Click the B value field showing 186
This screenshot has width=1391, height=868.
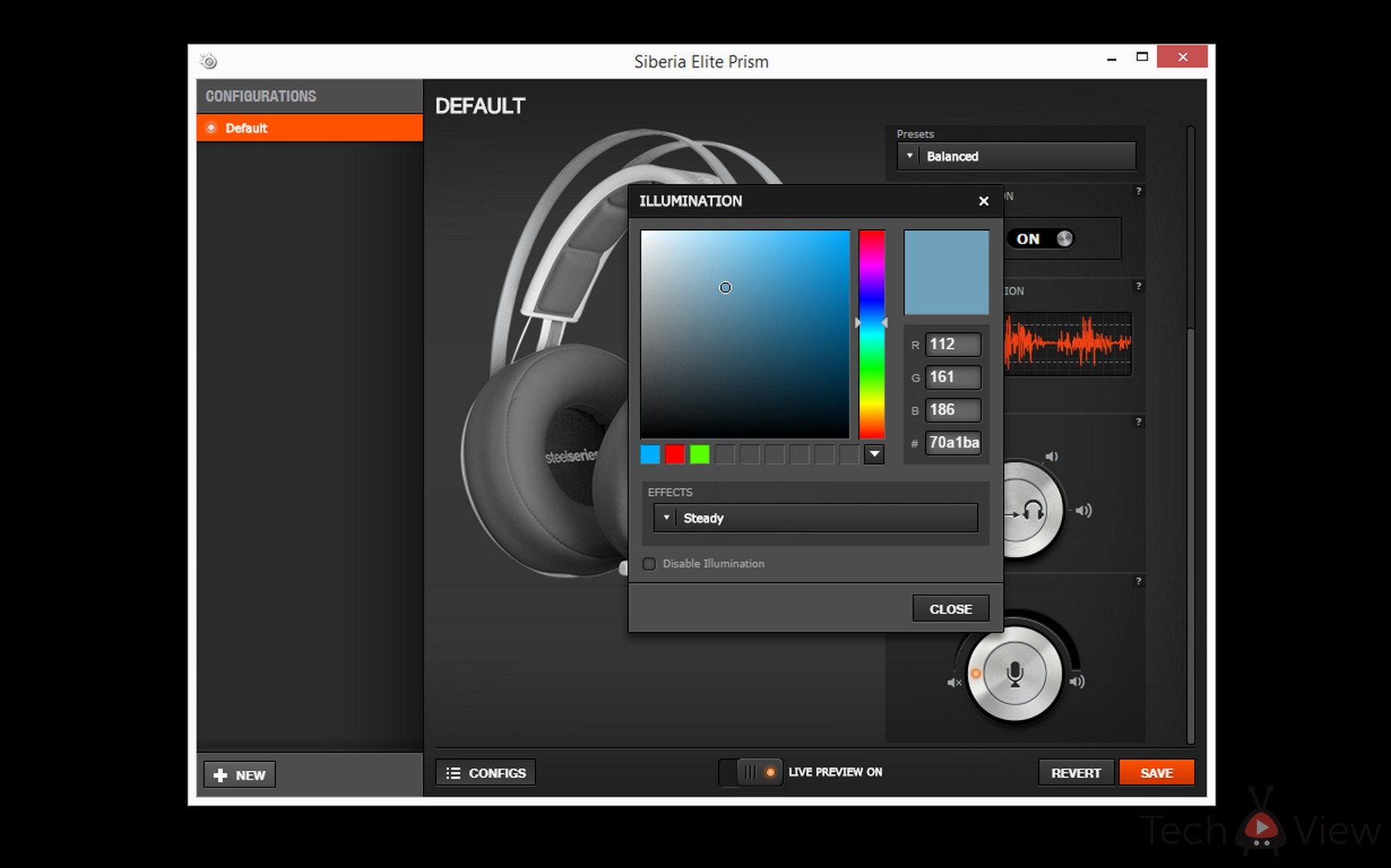(953, 410)
